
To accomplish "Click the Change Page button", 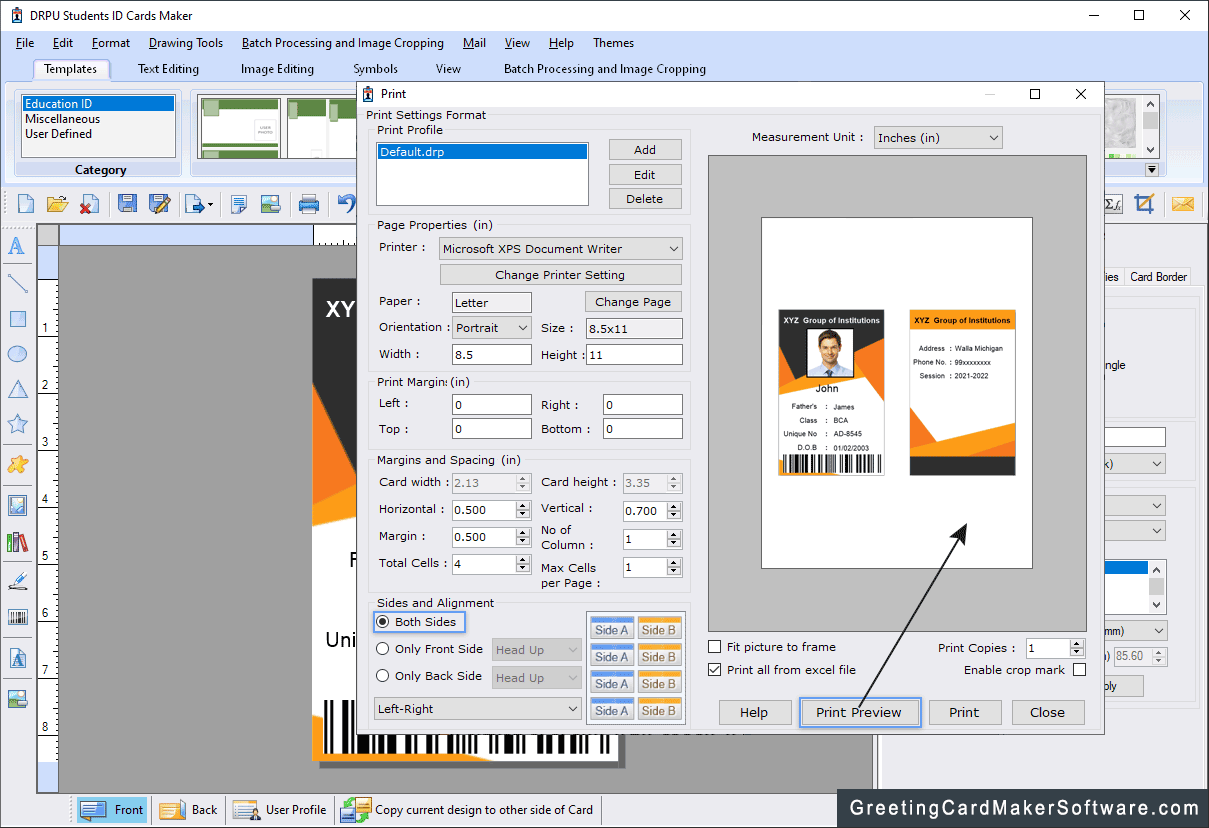I will tap(633, 302).
